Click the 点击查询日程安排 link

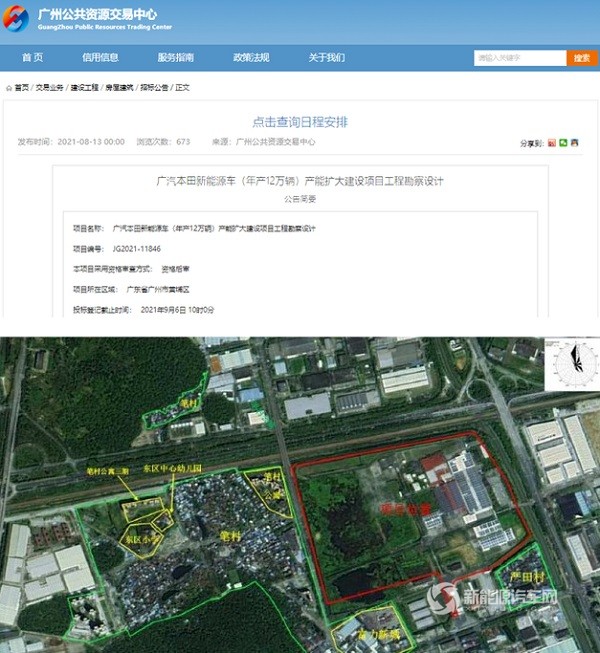[x=300, y=122]
